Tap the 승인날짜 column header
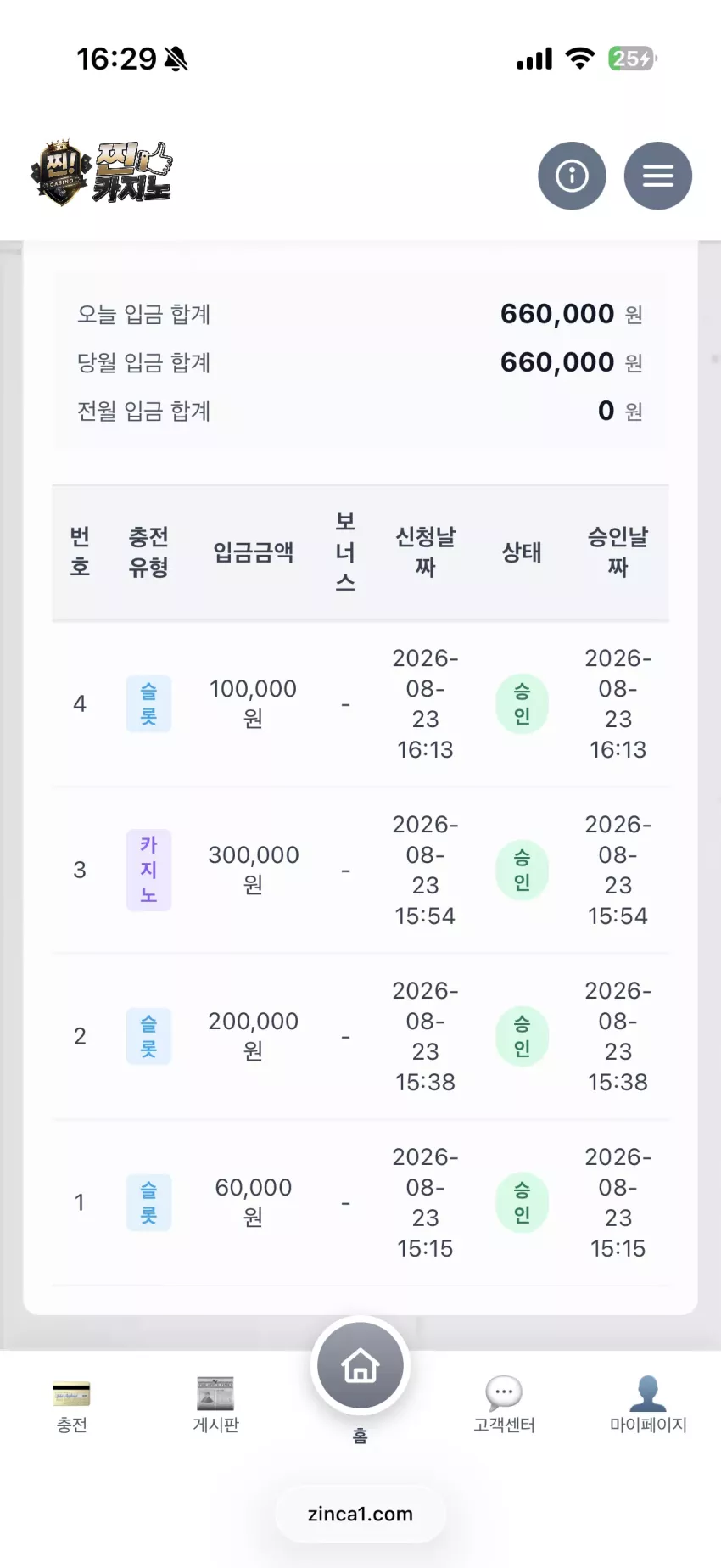Image resolution: width=721 pixels, height=1568 pixels. tap(618, 552)
